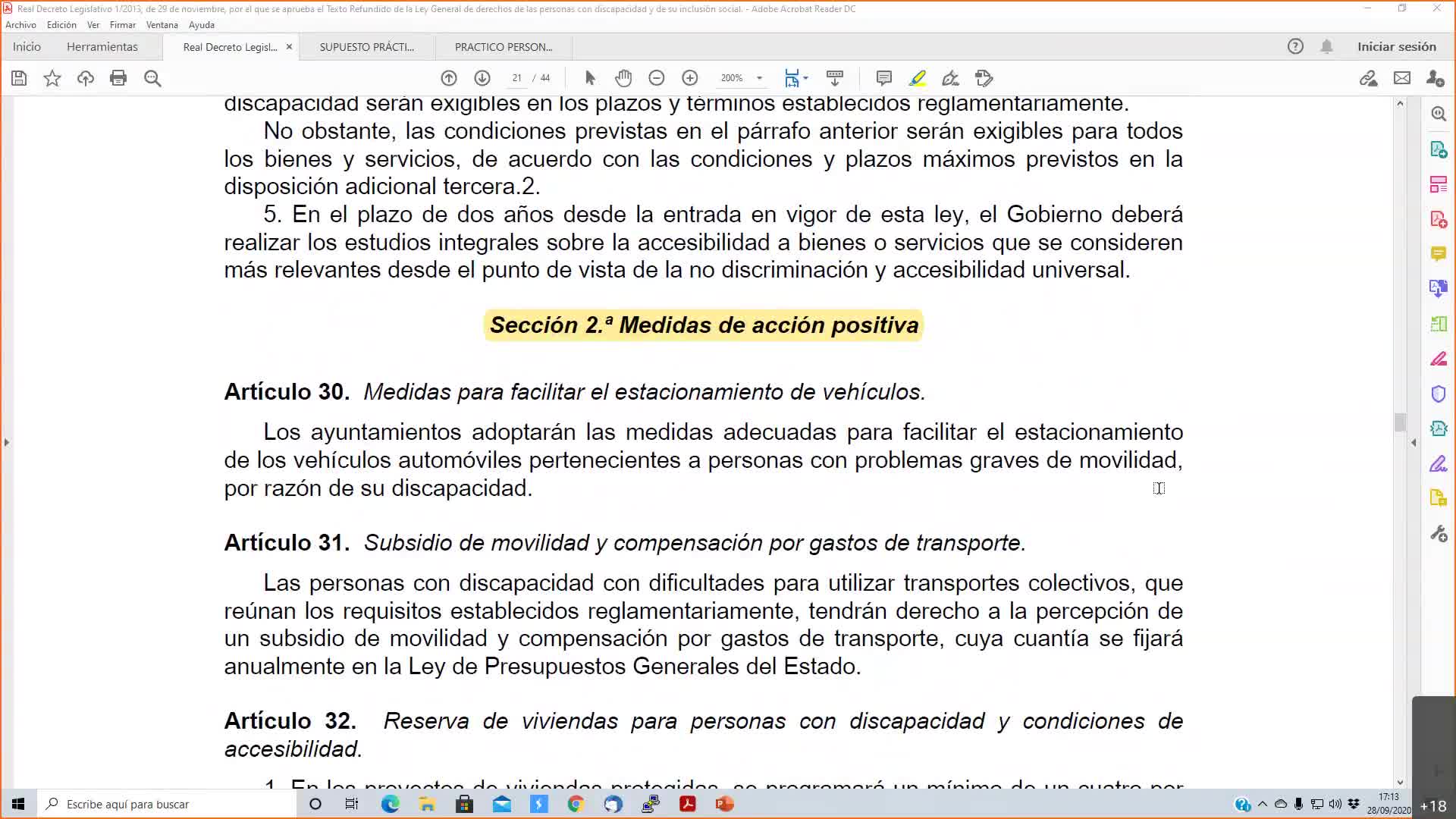This screenshot has height=819, width=1456.
Task: Open Edición menu
Action: tap(61, 25)
